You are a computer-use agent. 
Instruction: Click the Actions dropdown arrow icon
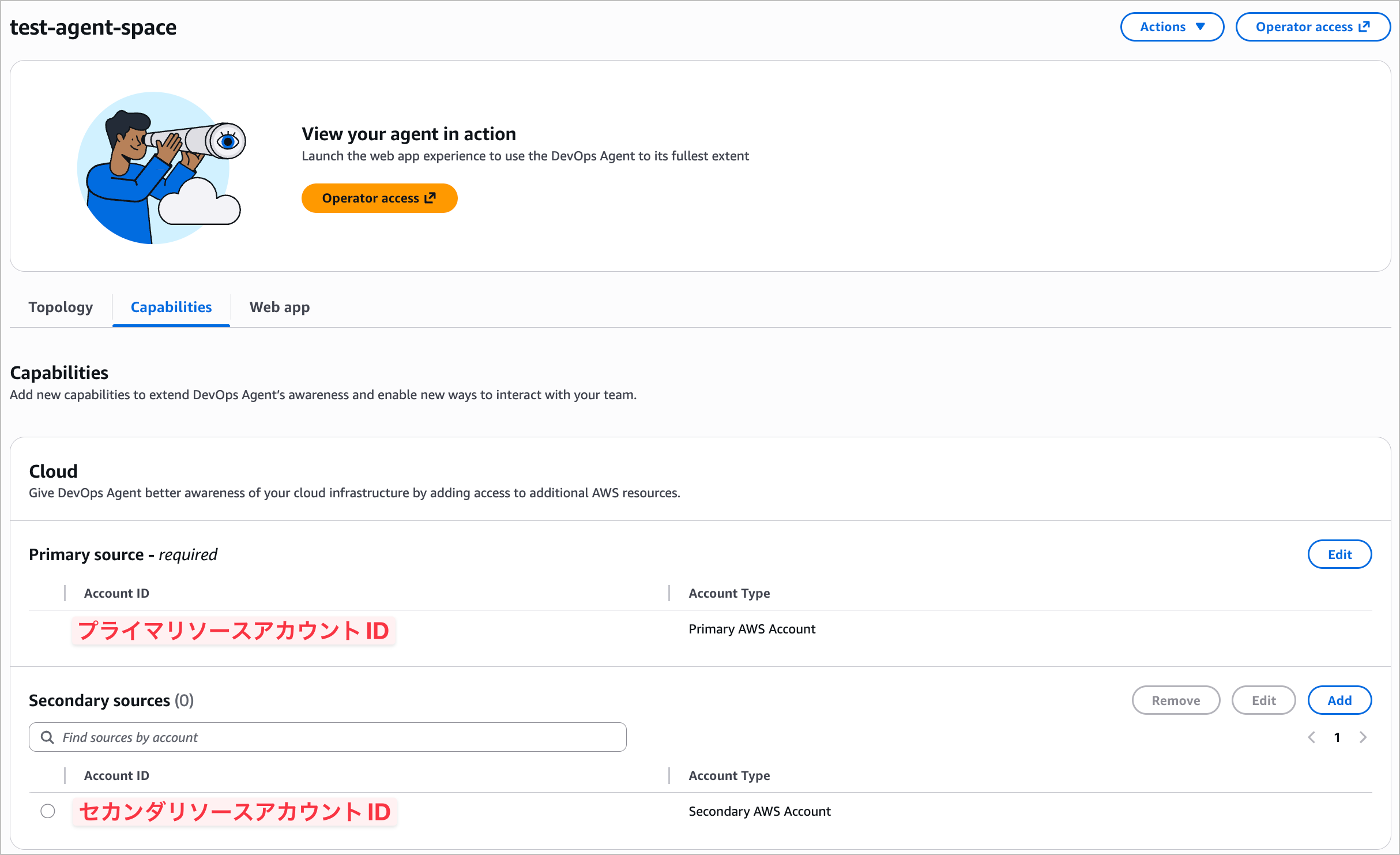coord(1200,27)
